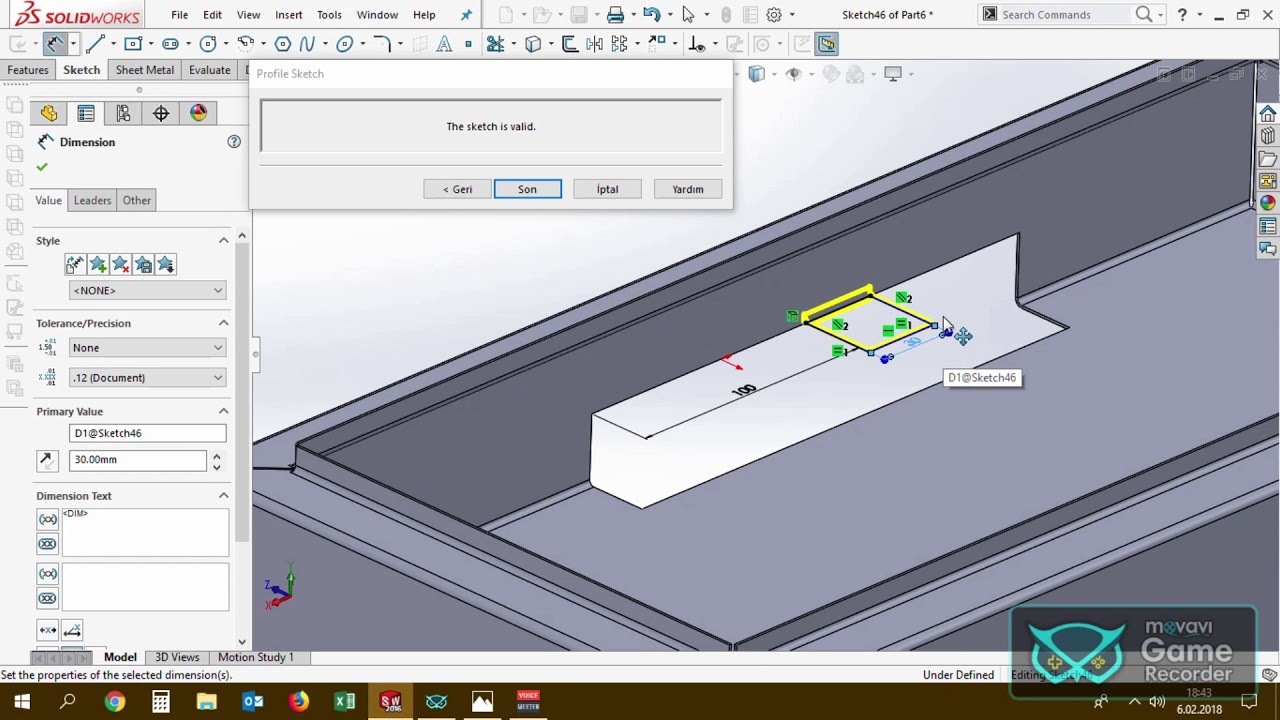The width and height of the screenshot is (1280, 720).
Task: Switch to the Motion Study 1 tab
Action: click(256, 657)
